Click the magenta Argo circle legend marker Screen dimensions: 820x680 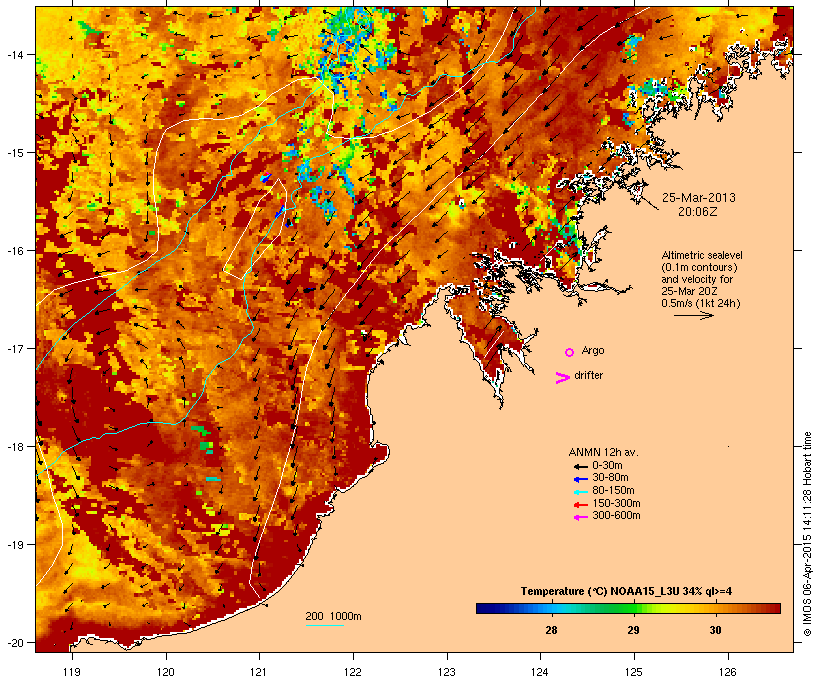570,353
